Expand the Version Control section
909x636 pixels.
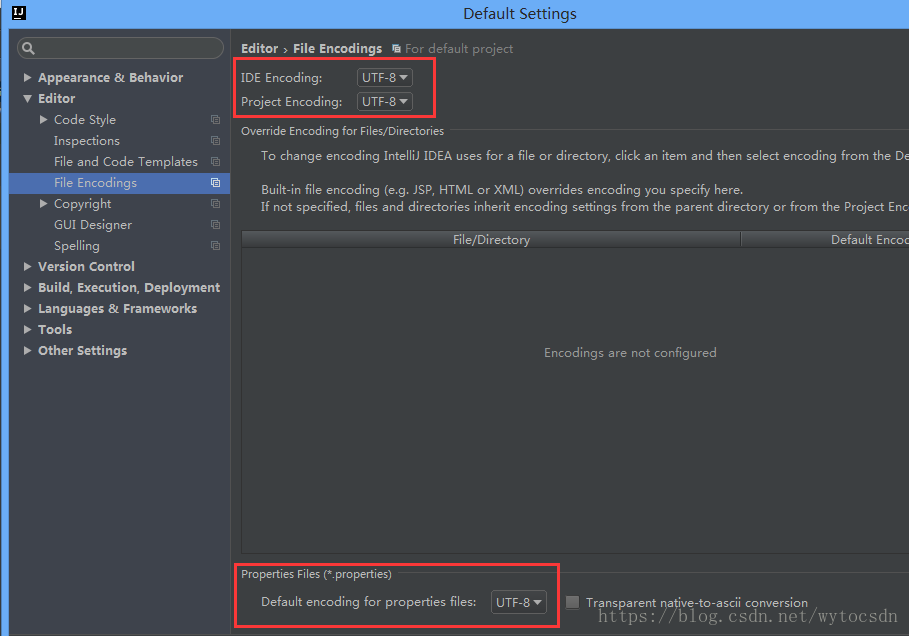click(x=28, y=267)
